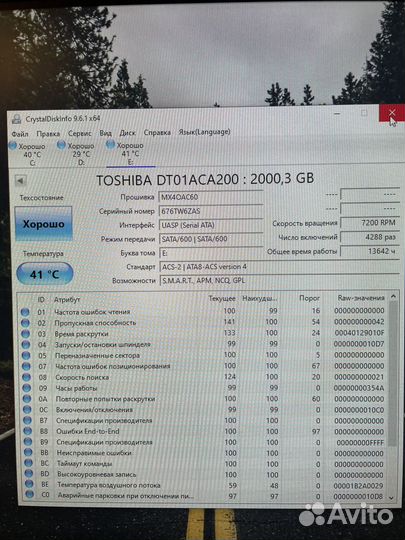Image resolution: width=405 pixels, height=540 pixels.
Task: Click the 13642 ч total hours field
Action: point(369,251)
